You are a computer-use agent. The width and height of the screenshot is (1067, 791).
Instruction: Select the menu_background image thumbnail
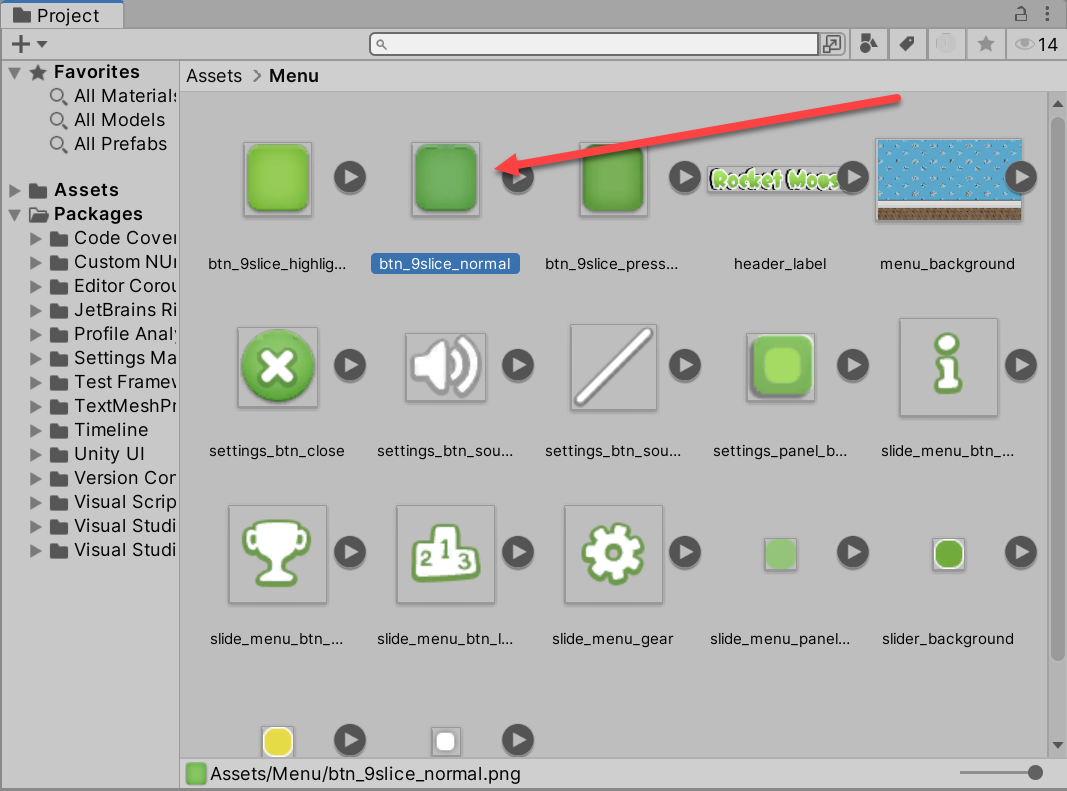tap(949, 180)
